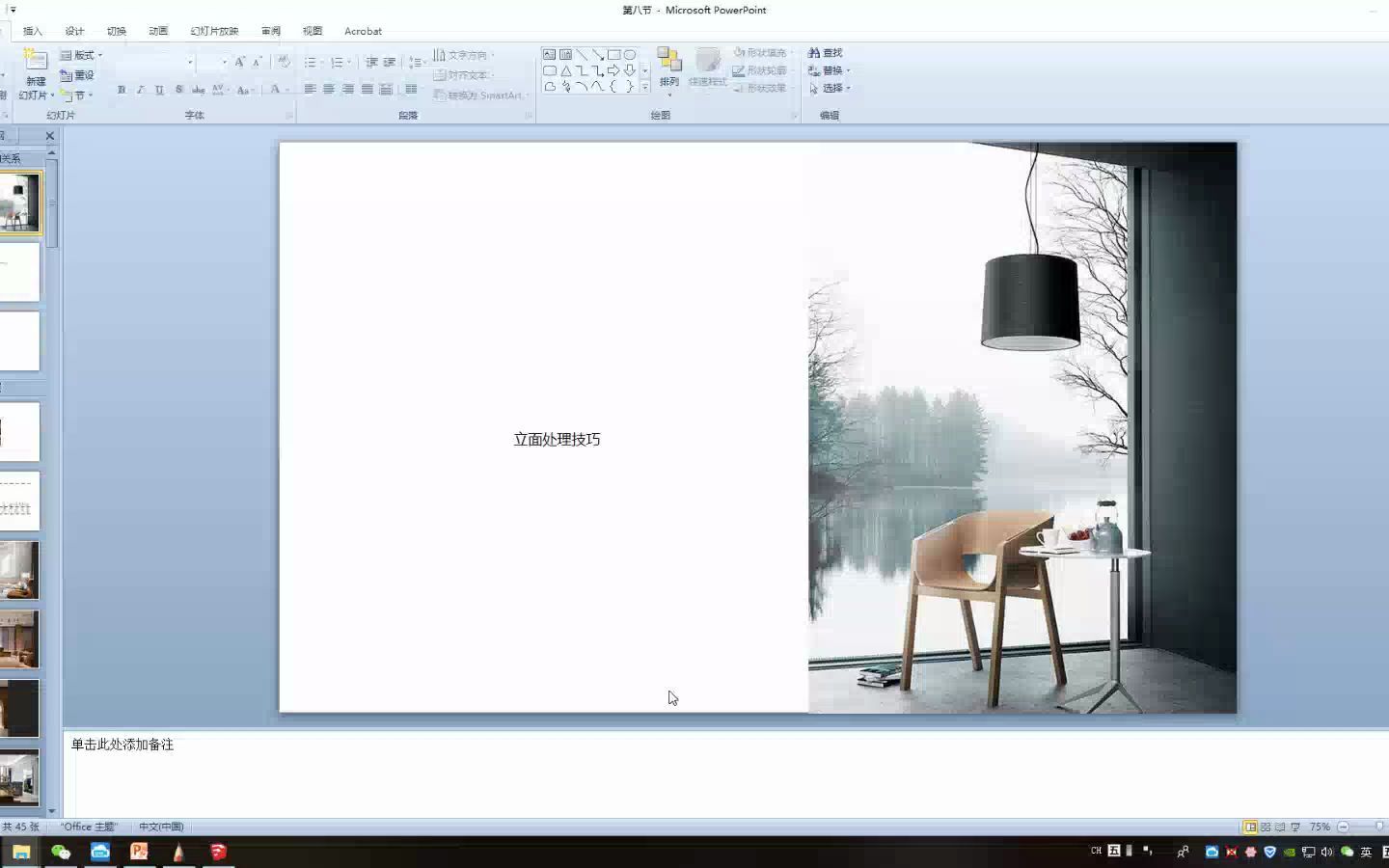Open the Replace (替换) dropdown

point(830,70)
